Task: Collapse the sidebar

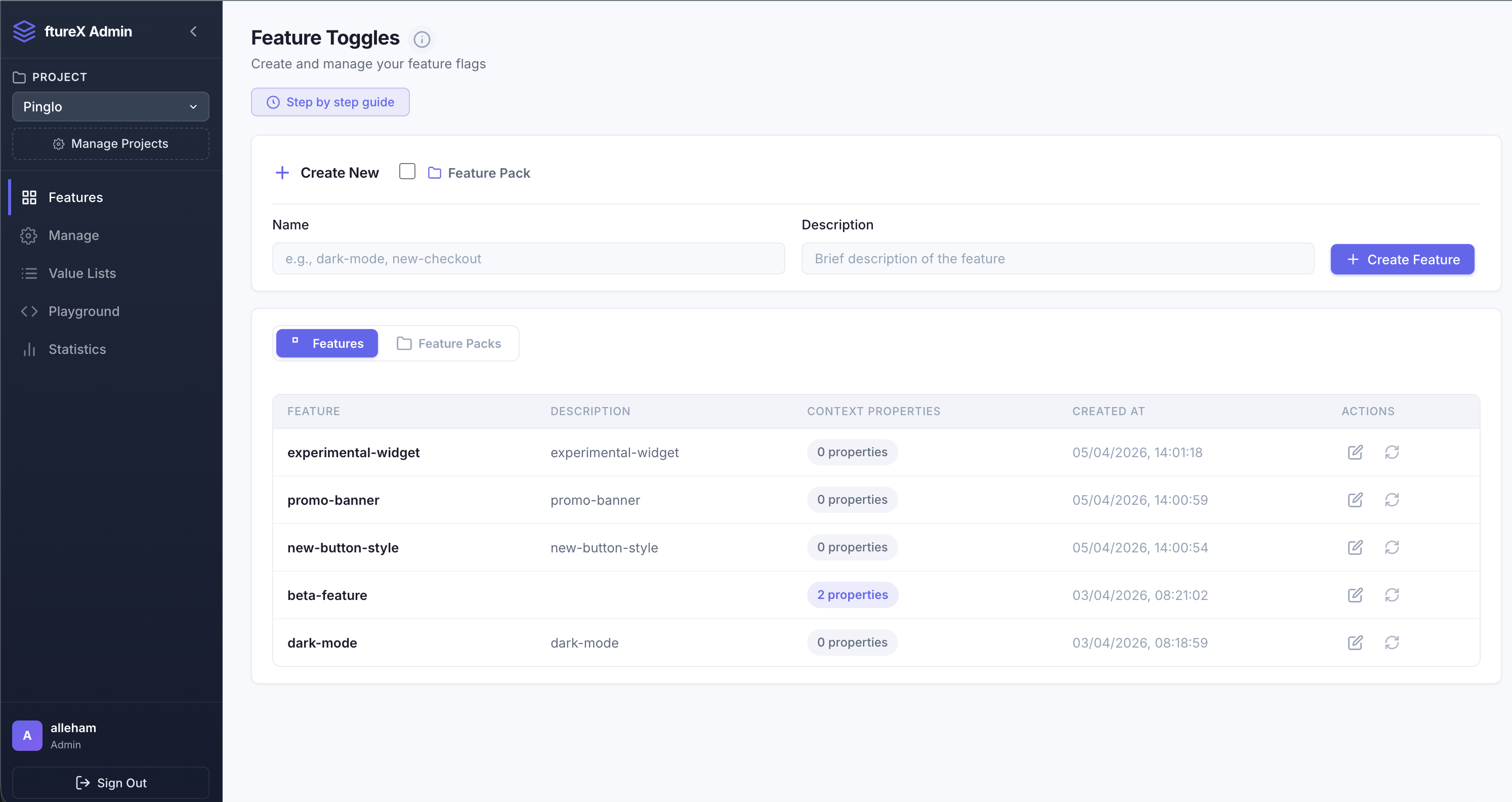Action: tap(193, 31)
